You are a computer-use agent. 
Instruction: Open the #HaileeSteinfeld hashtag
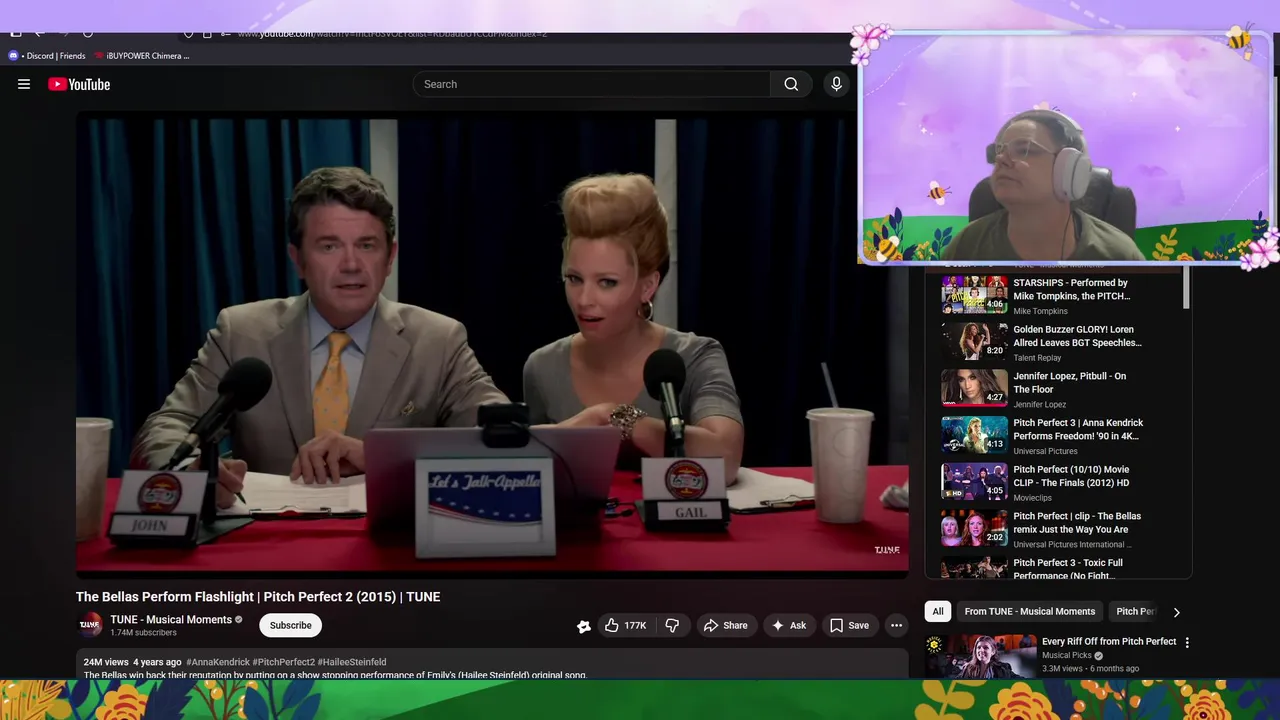pyautogui.click(x=352, y=662)
